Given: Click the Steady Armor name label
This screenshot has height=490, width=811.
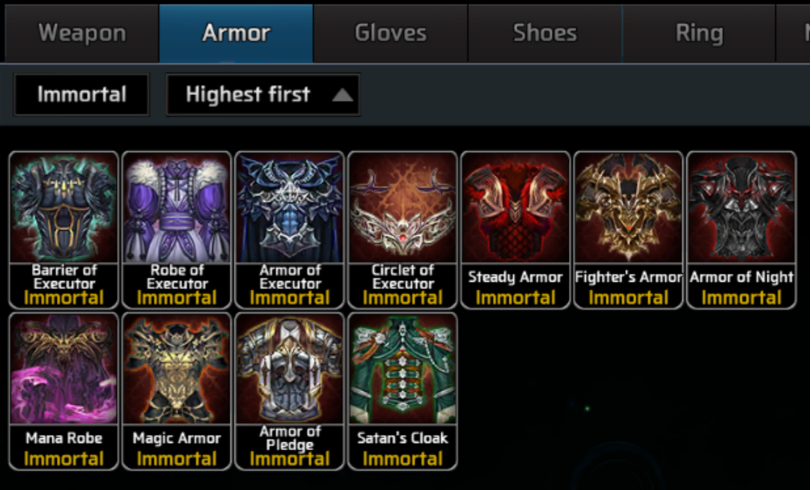Looking at the screenshot, I should [x=515, y=277].
